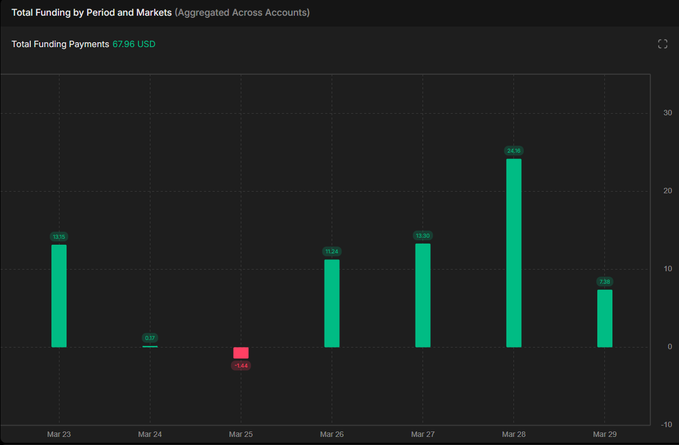The height and width of the screenshot is (445, 679).
Task: Click the 7.38 value badge
Action: [x=605, y=282]
